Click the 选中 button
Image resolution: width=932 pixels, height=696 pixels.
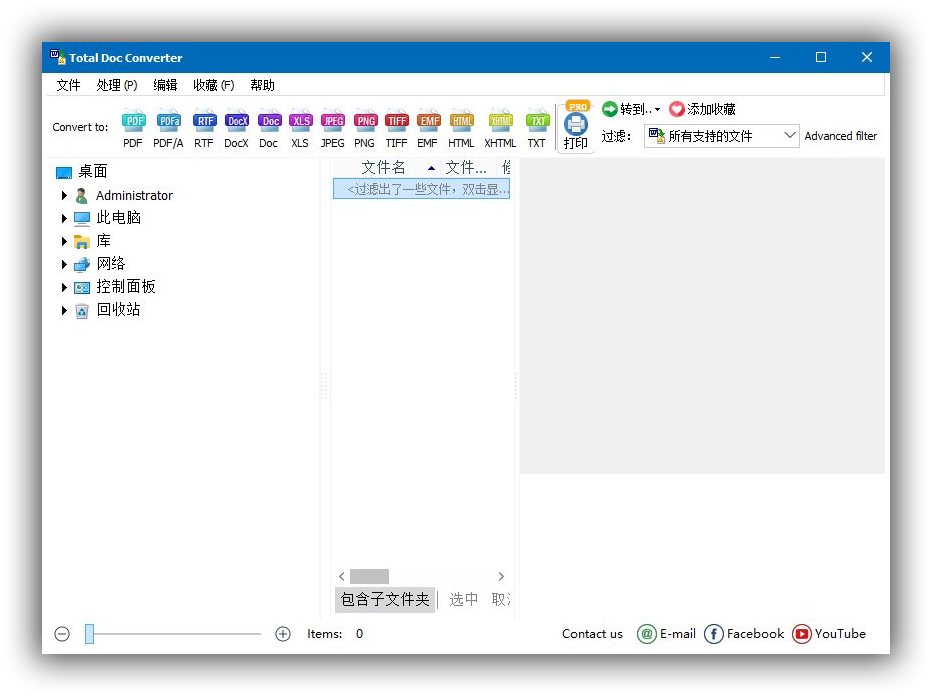464,600
